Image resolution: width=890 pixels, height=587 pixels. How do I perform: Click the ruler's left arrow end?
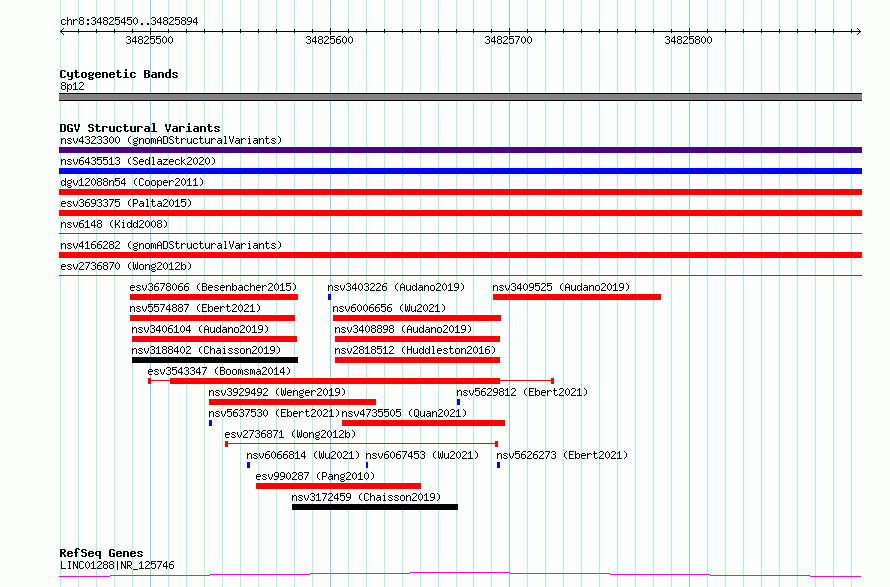[63, 31]
